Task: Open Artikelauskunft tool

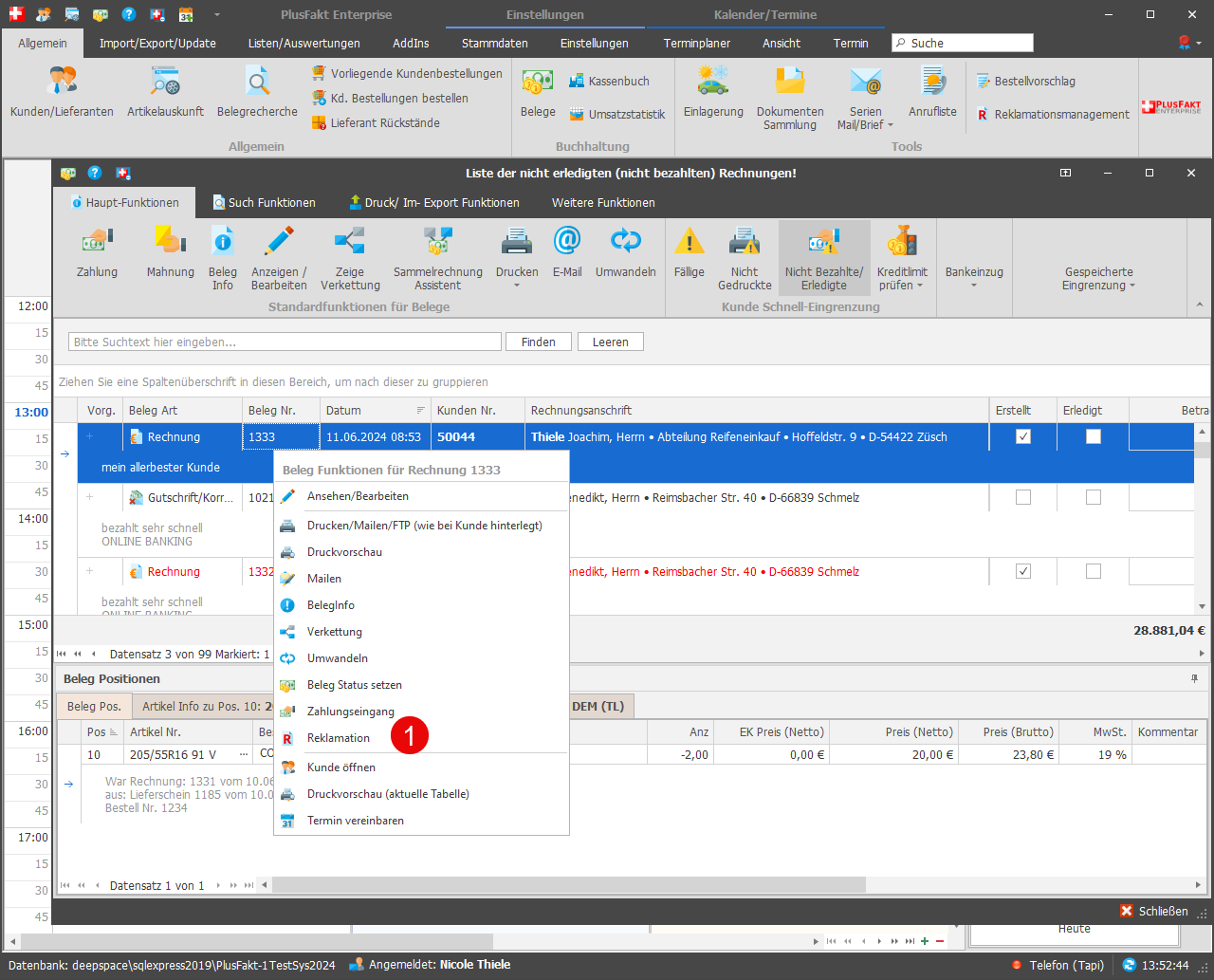Action: (165, 93)
